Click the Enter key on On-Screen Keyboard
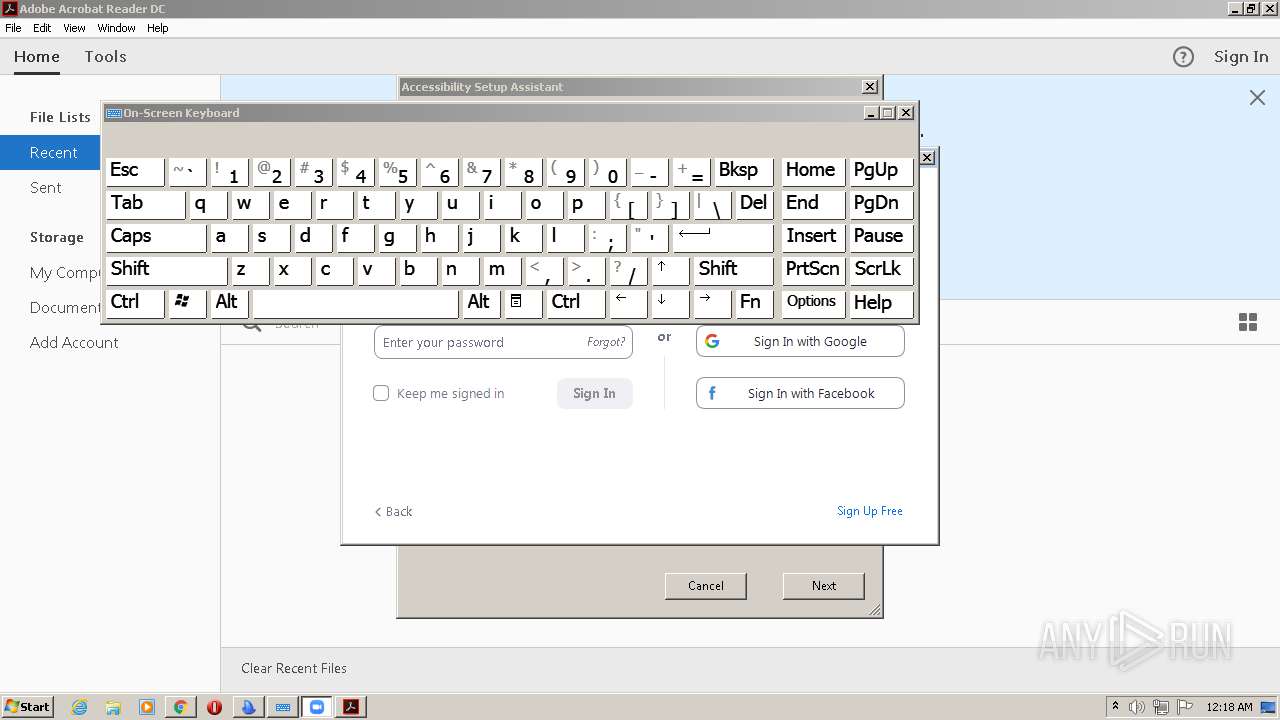The image size is (1280, 720). [x=722, y=236]
